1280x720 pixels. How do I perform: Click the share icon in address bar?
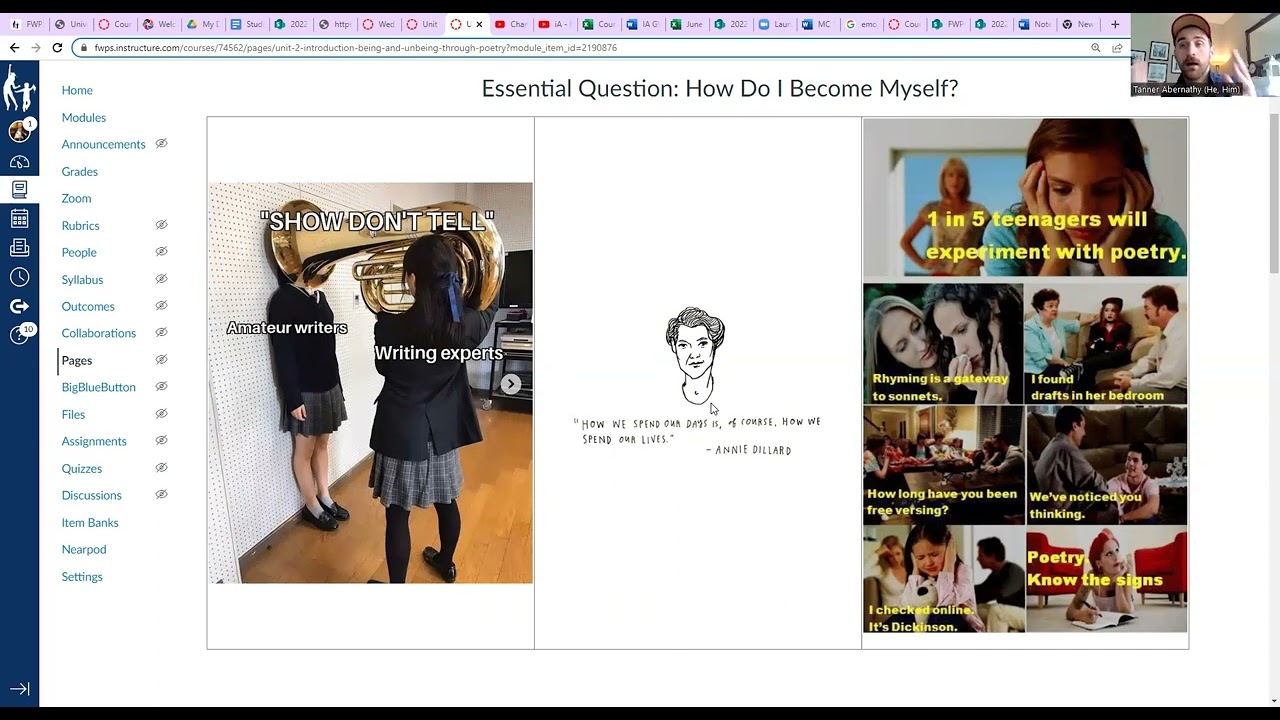click(1117, 48)
